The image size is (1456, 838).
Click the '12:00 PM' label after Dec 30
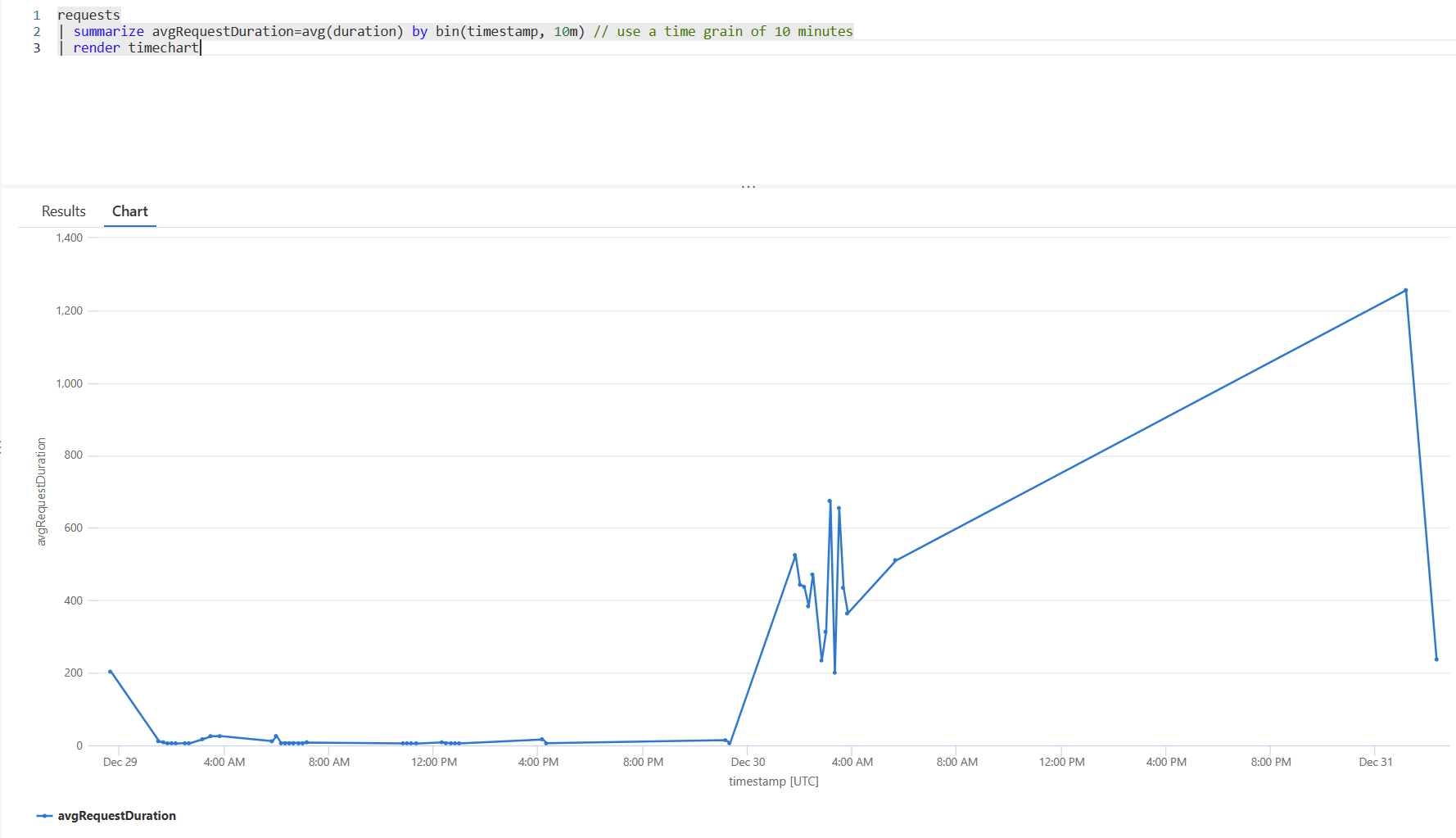[x=1062, y=762]
